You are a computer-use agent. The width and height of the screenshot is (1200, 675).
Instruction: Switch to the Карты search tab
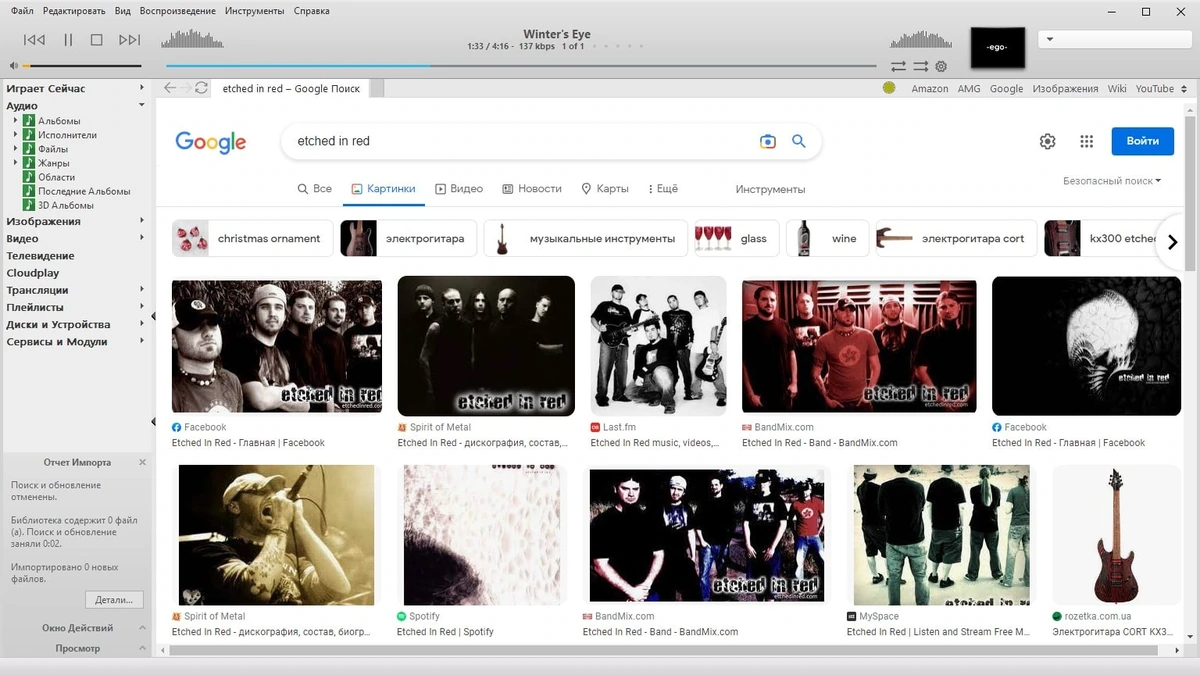click(605, 188)
